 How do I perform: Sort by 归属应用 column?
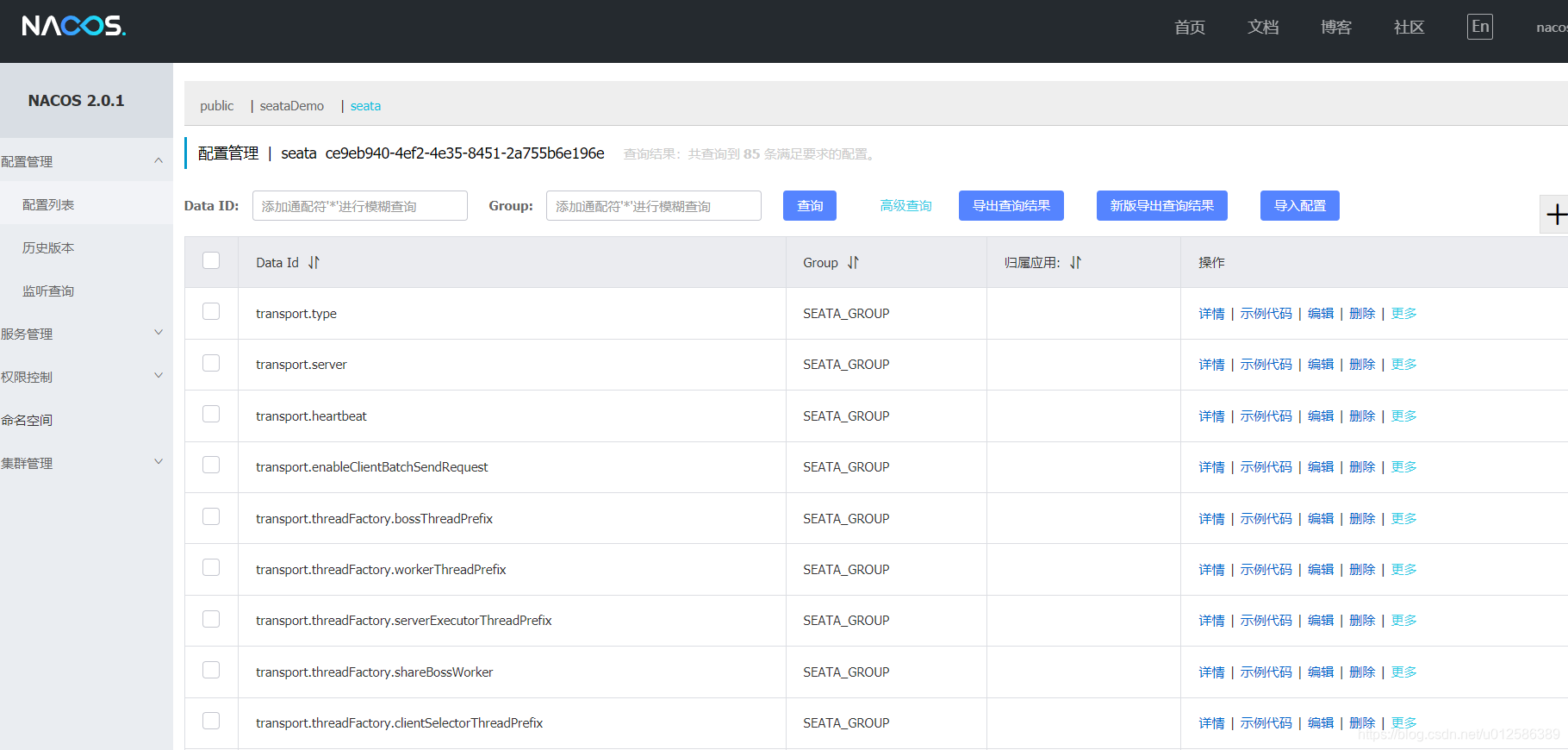1075,263
